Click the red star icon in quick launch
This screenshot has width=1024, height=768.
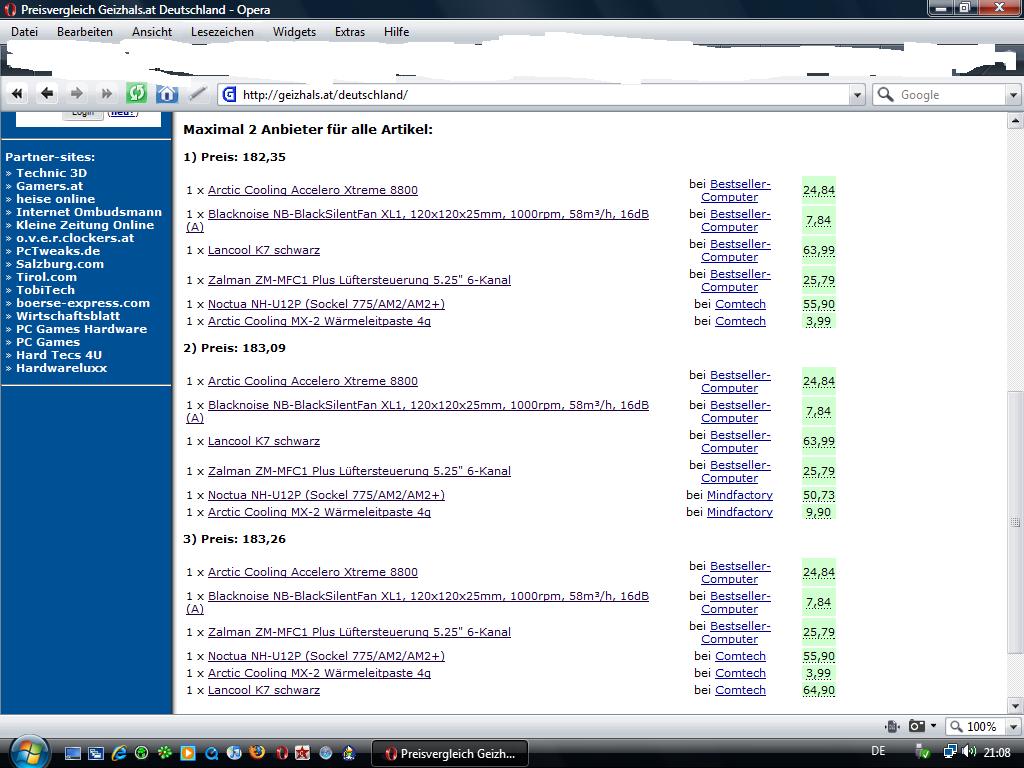302,753
